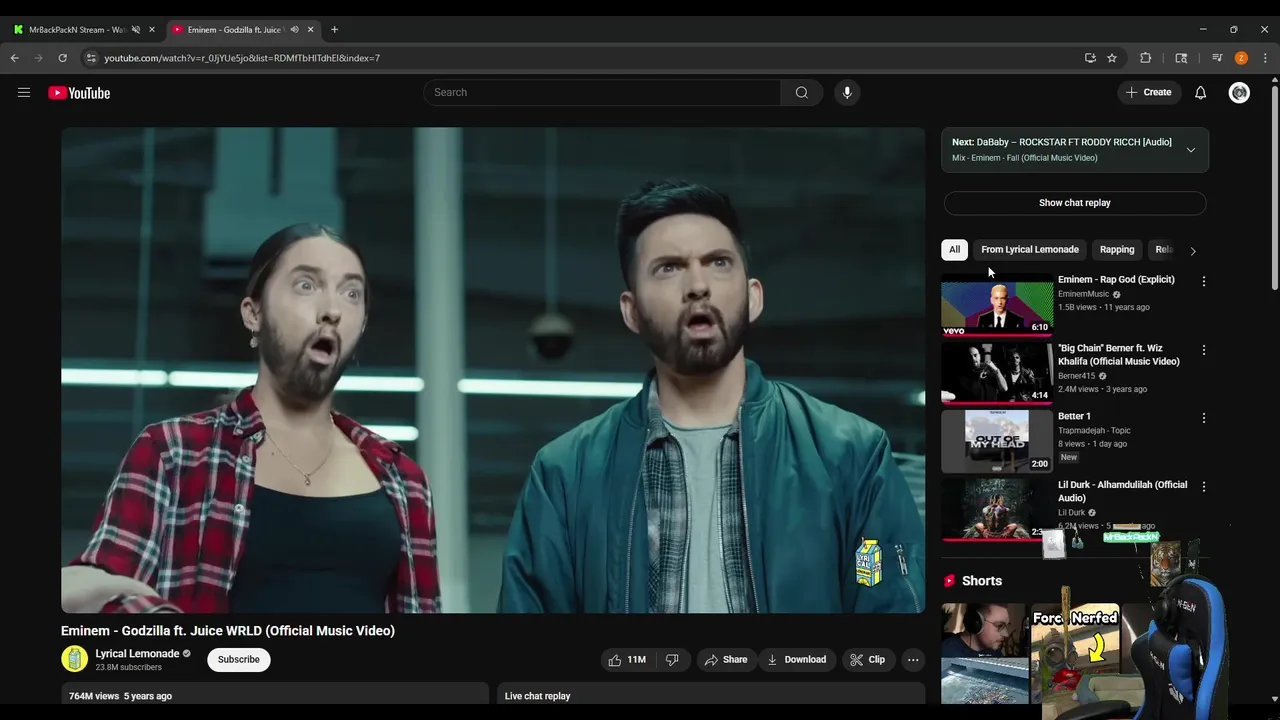Image resolution: width=1280 pixels, height=720 pixels.
Task: Close the Eminem - Godzilla tab
Action: click(x=311, y=29)
